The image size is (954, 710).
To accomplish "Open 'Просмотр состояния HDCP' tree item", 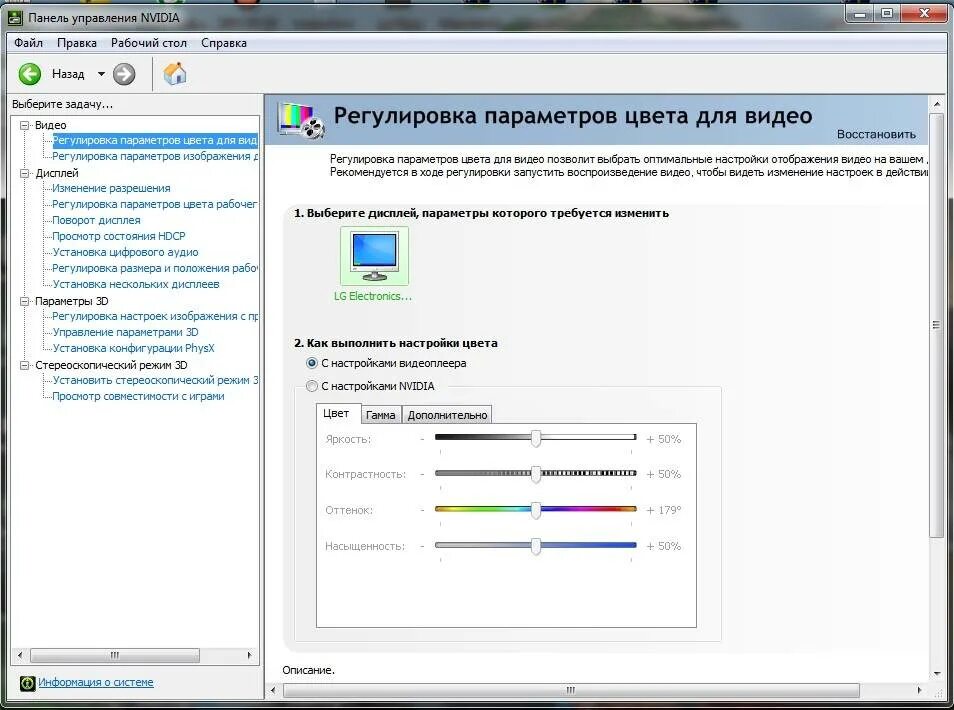I will (119, 236).
